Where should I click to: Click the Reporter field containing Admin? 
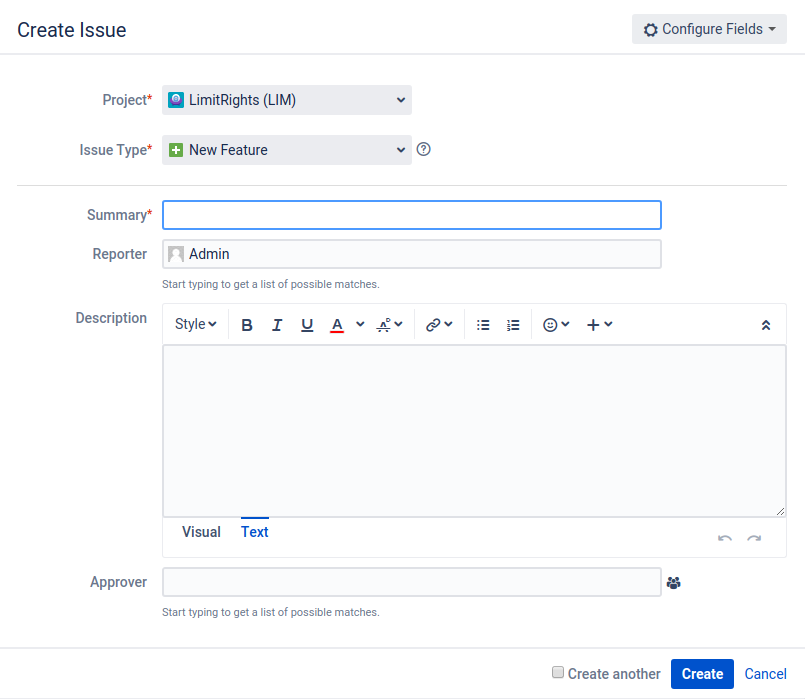tap(412, 254)
